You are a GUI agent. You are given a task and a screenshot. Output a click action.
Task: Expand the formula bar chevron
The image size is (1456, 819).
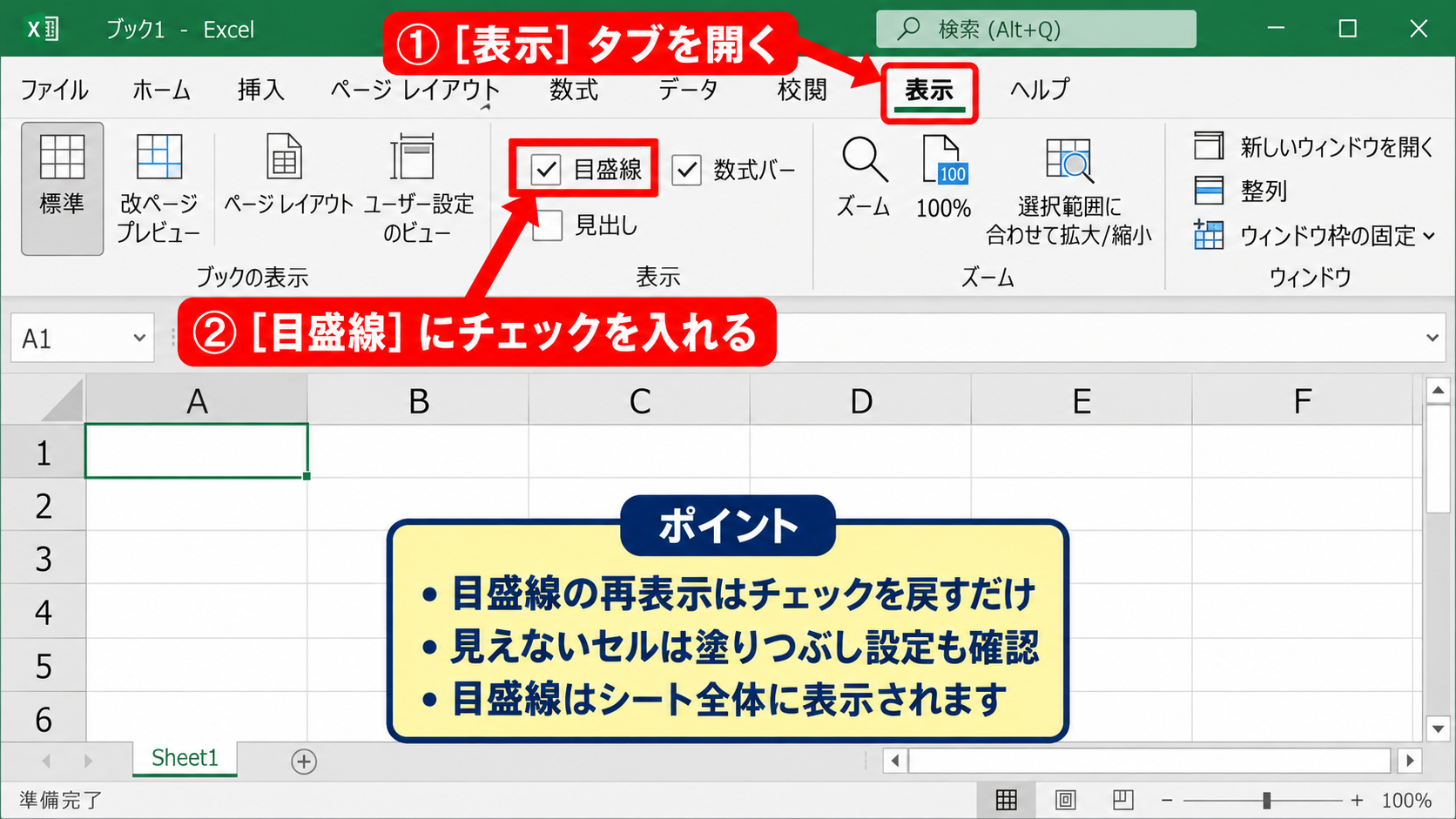point(1432,338)
